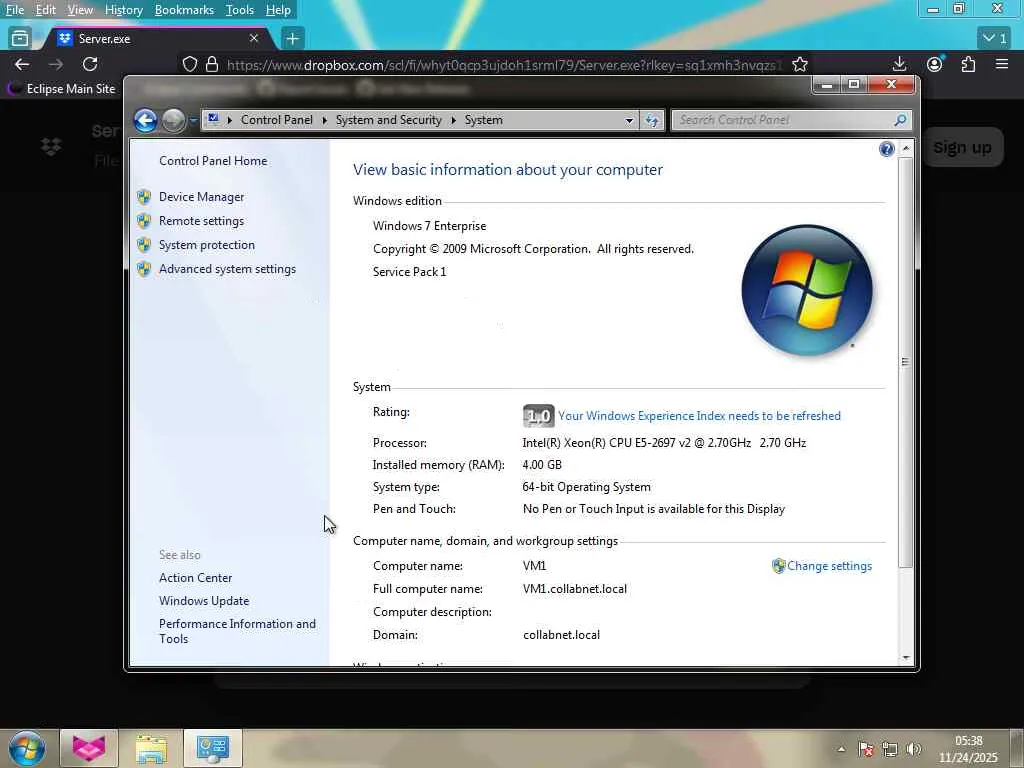The width and height of the screenshot is (1024, 768).
Task: Click the volume speaker tray icon
Action: 914,749
